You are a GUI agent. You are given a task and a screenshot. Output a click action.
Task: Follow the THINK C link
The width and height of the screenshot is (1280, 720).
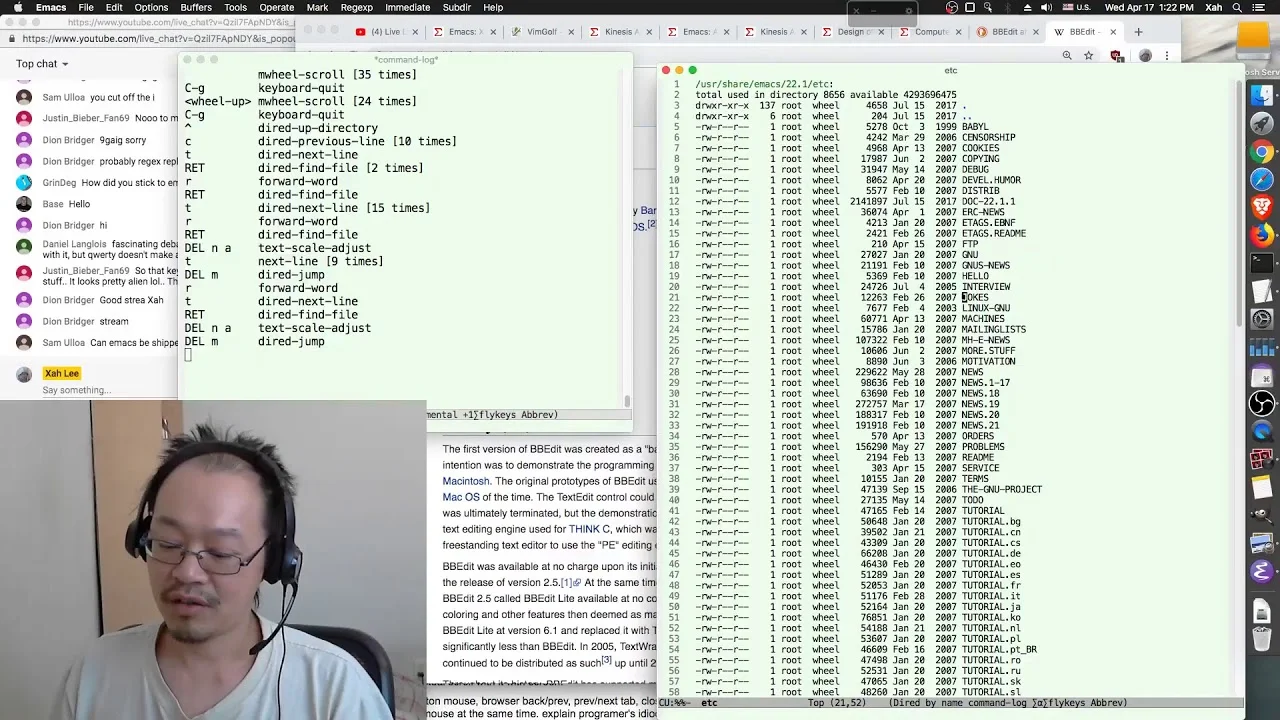tap(589, 529)
